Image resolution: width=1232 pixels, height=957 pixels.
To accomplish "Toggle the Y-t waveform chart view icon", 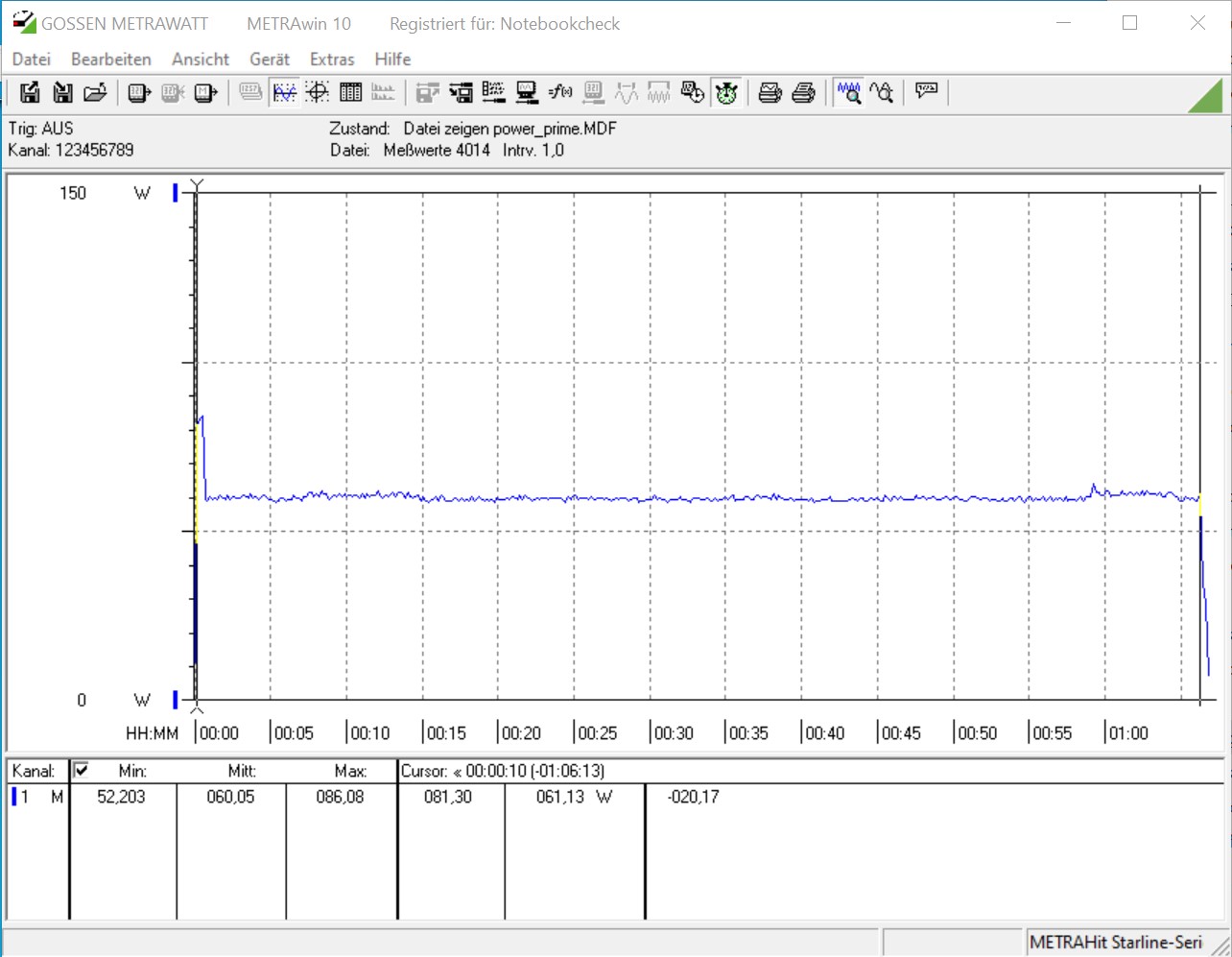I will [x=284, y=92].
